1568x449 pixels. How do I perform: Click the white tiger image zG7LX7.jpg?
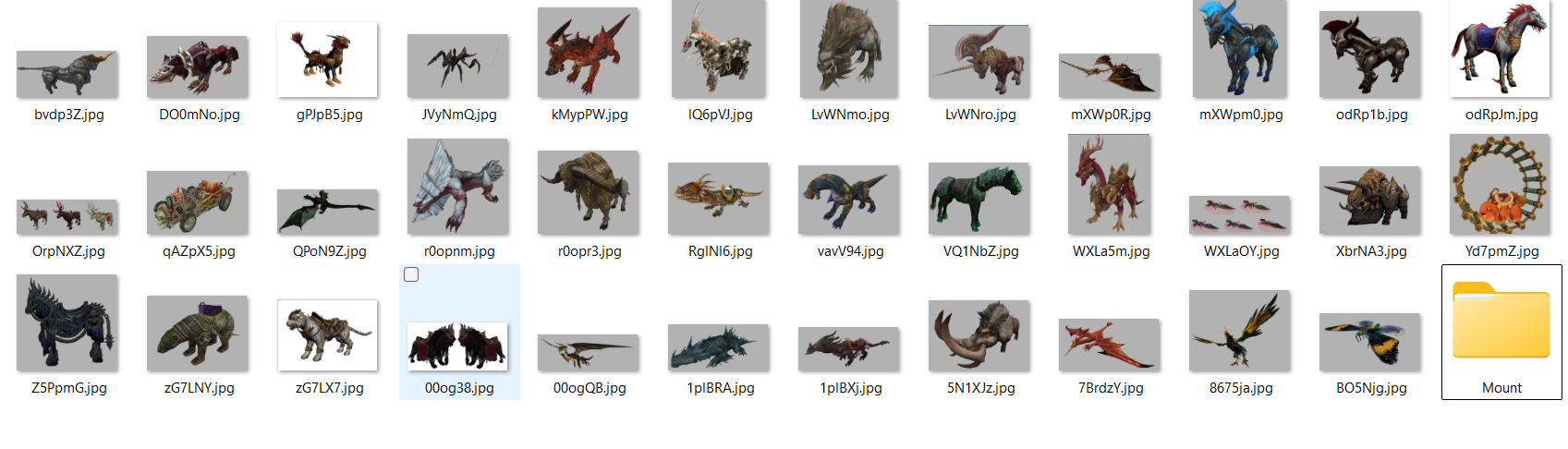[x=328, y=334]
